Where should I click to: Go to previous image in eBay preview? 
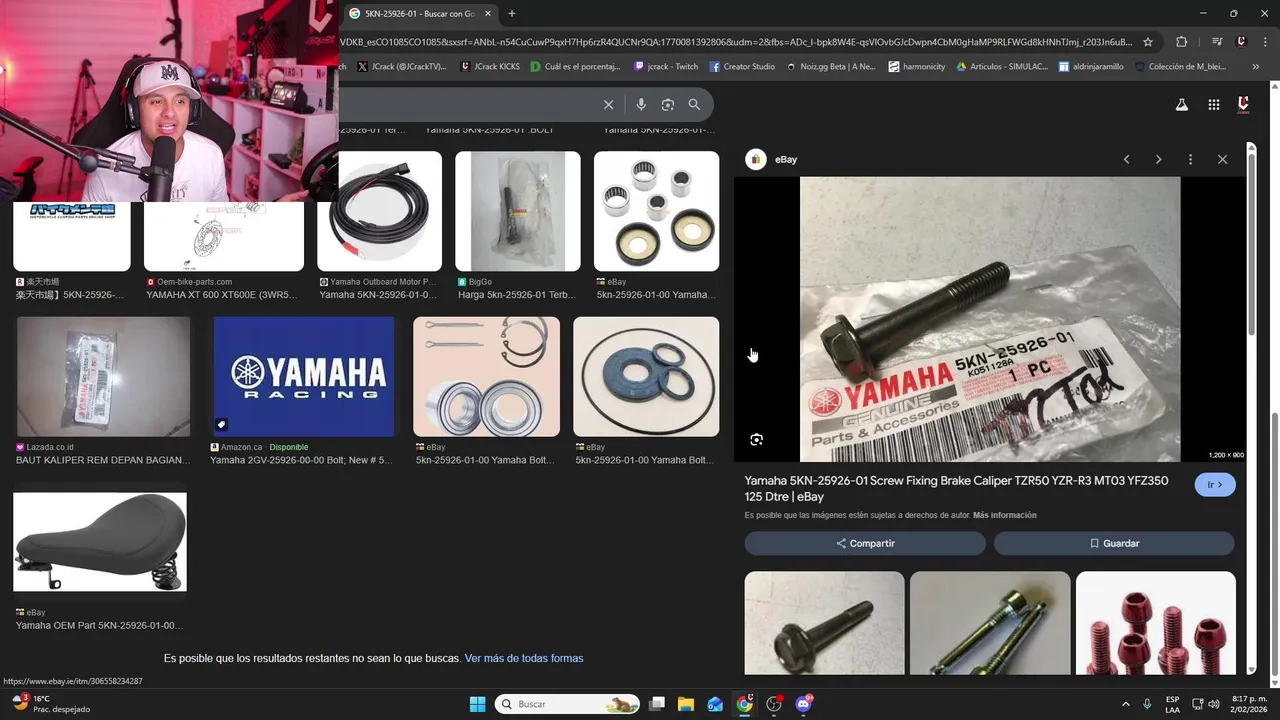click(1126, 159)
